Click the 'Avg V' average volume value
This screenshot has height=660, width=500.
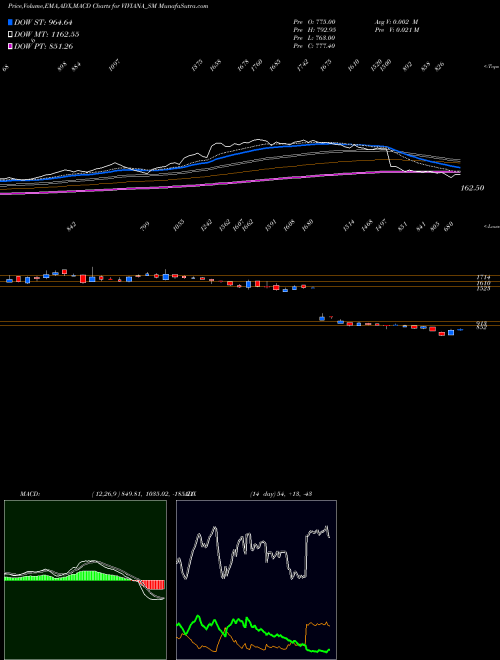396,21
